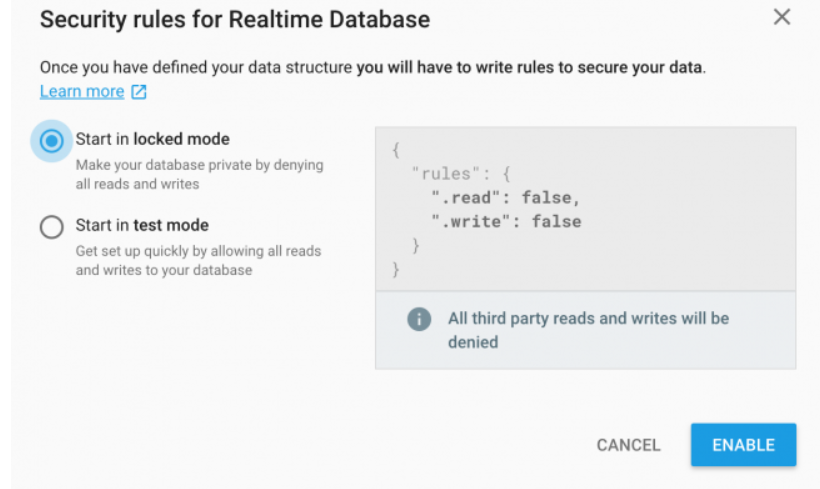Screen dimensions: 820x489
Task: Select the locked mode radio button
Action: 51,141
